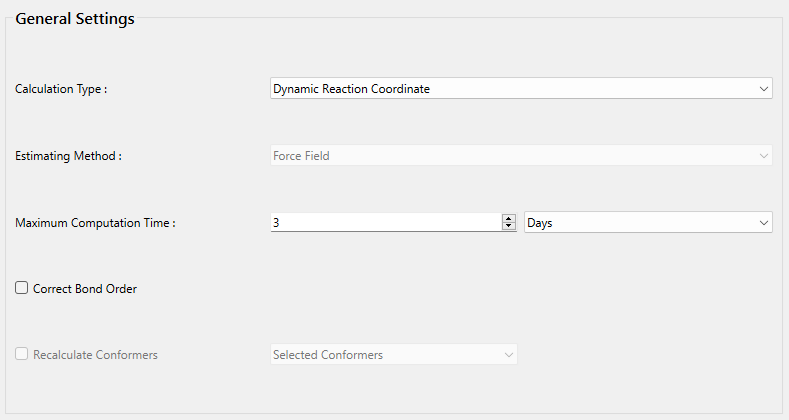Click the up arrow of the computation time spinner

509,218
